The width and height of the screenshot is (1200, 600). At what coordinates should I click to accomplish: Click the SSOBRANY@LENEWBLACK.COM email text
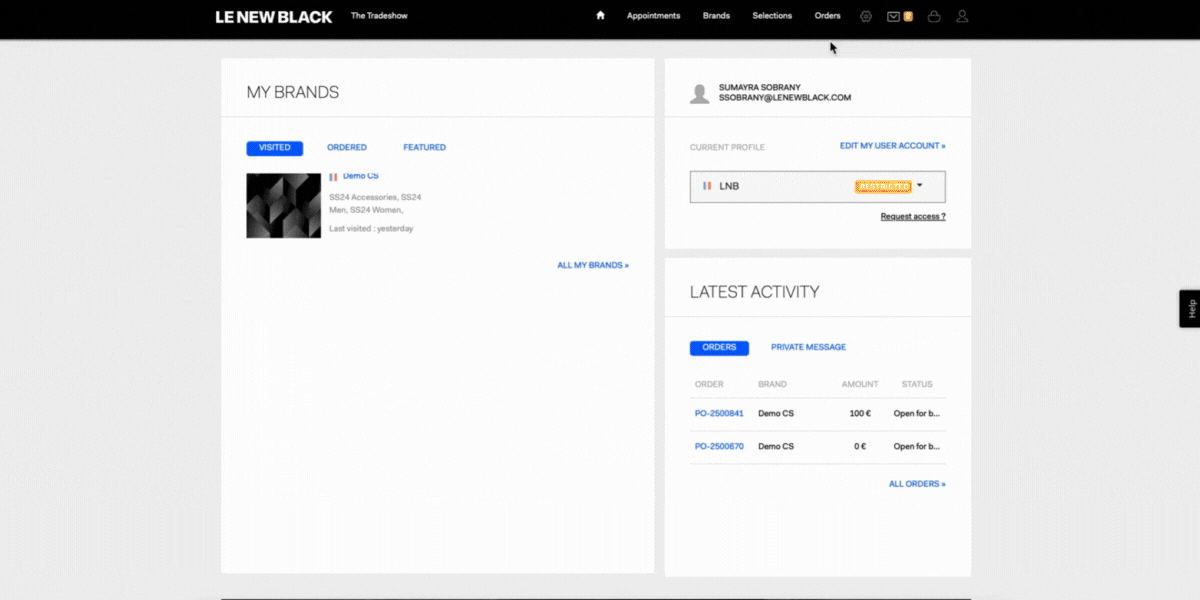pos(785,98)
